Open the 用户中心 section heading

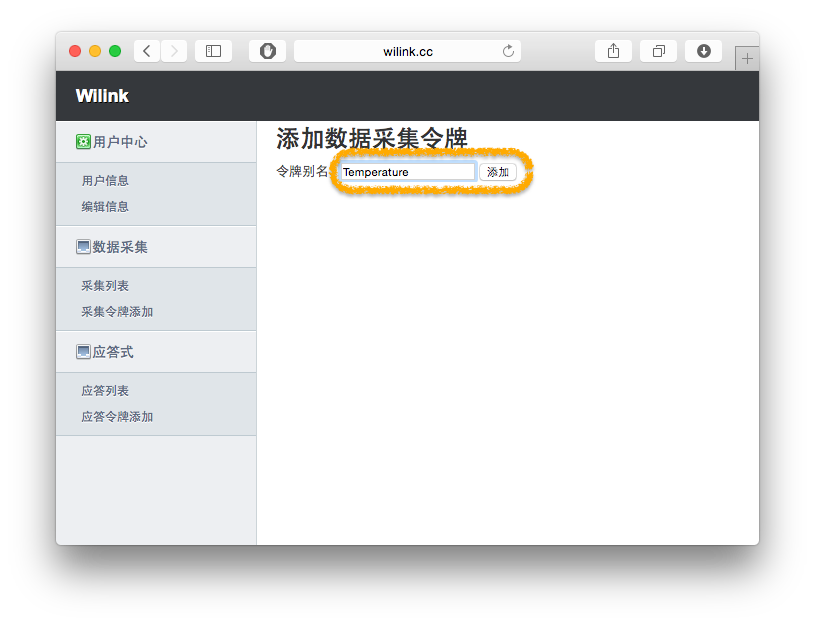[x=120, y=141]
